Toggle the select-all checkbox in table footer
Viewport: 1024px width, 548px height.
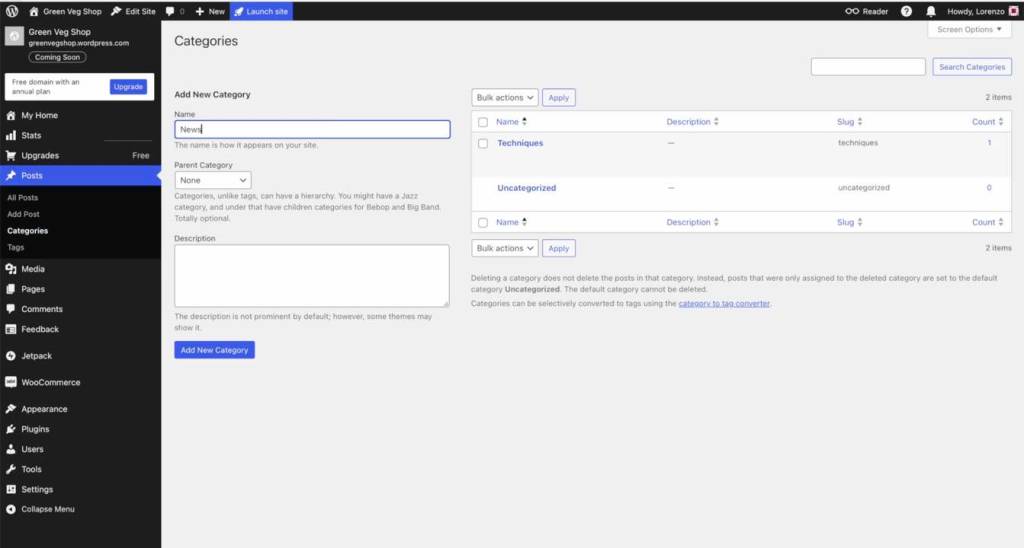[x=483, y=222]
